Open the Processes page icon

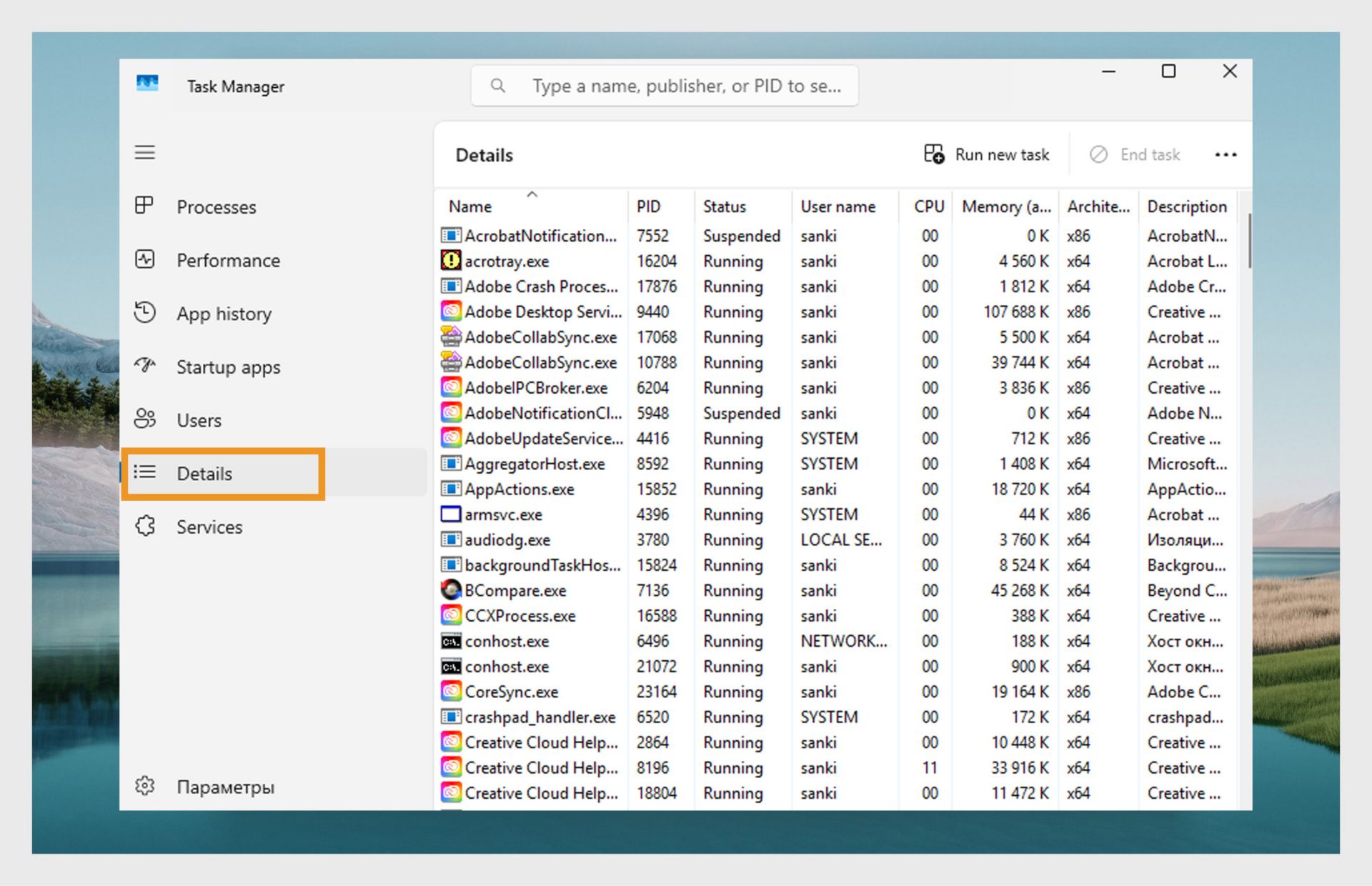click(144, 206)
